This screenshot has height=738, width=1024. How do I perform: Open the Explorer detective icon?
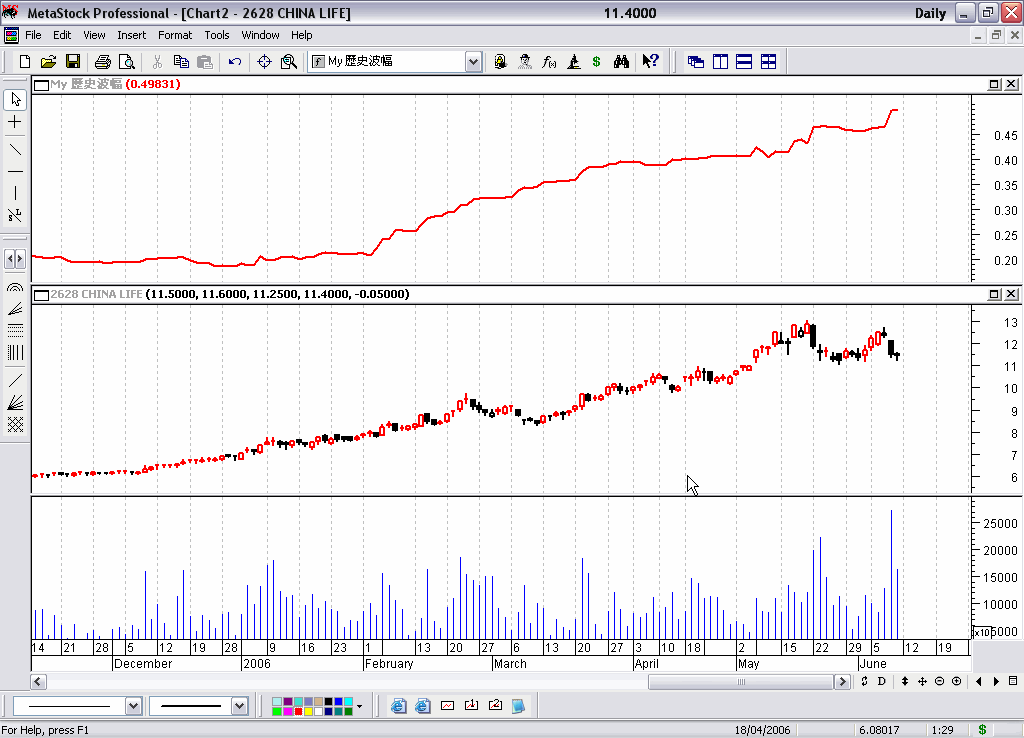coord(524,61)
